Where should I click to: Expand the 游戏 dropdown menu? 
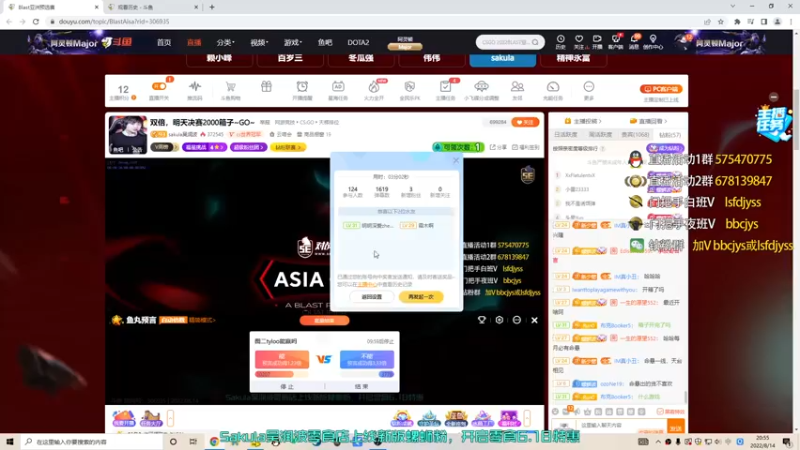(x=293, y=42)
